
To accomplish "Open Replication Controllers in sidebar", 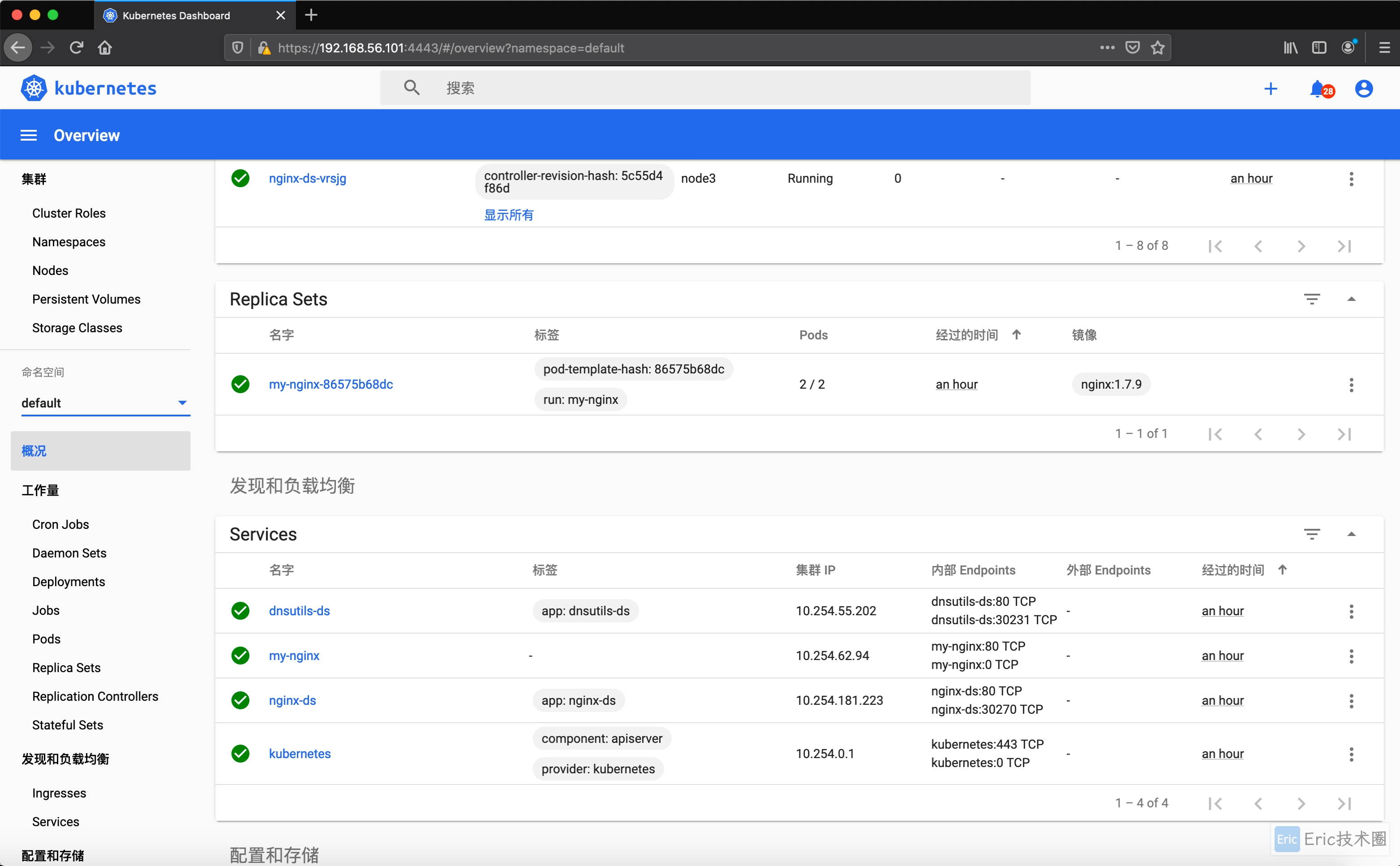I will [x=95, y=696].
